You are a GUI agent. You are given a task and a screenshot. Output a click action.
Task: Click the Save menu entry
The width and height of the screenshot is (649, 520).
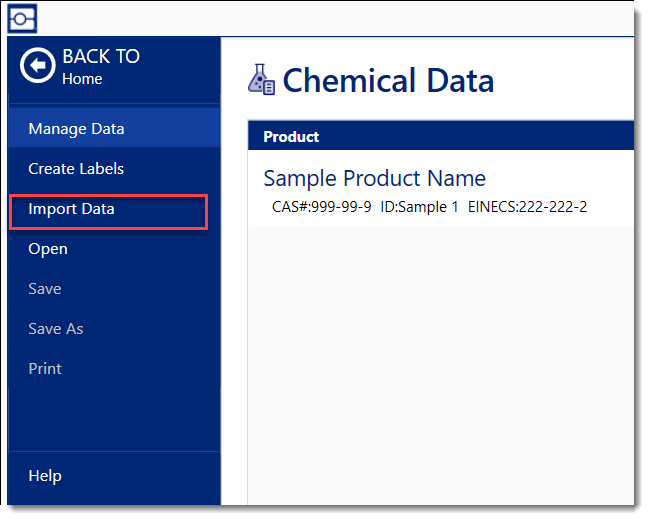(x=45, y=289)
